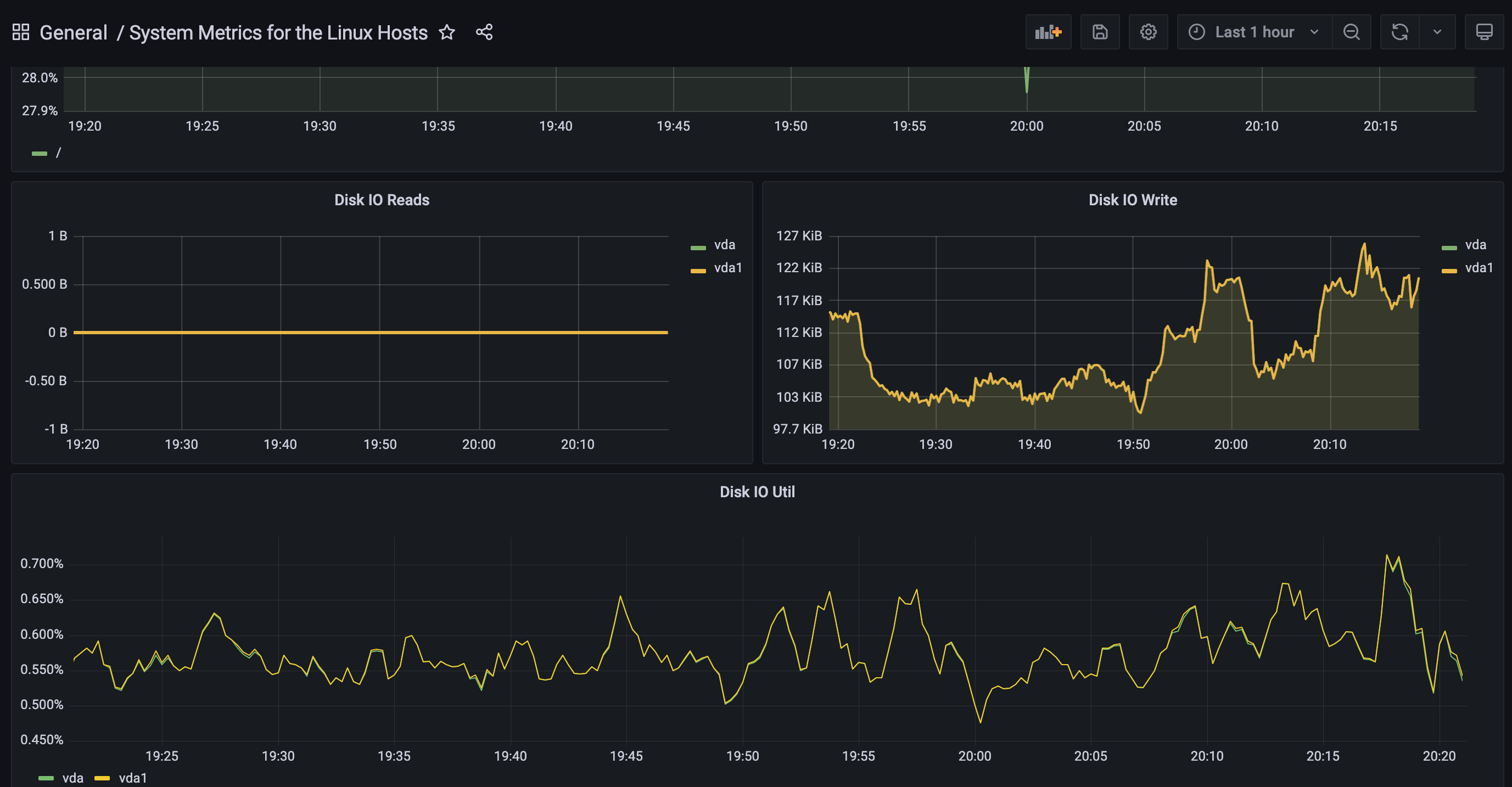Refresh the dashboard now

1400,32
